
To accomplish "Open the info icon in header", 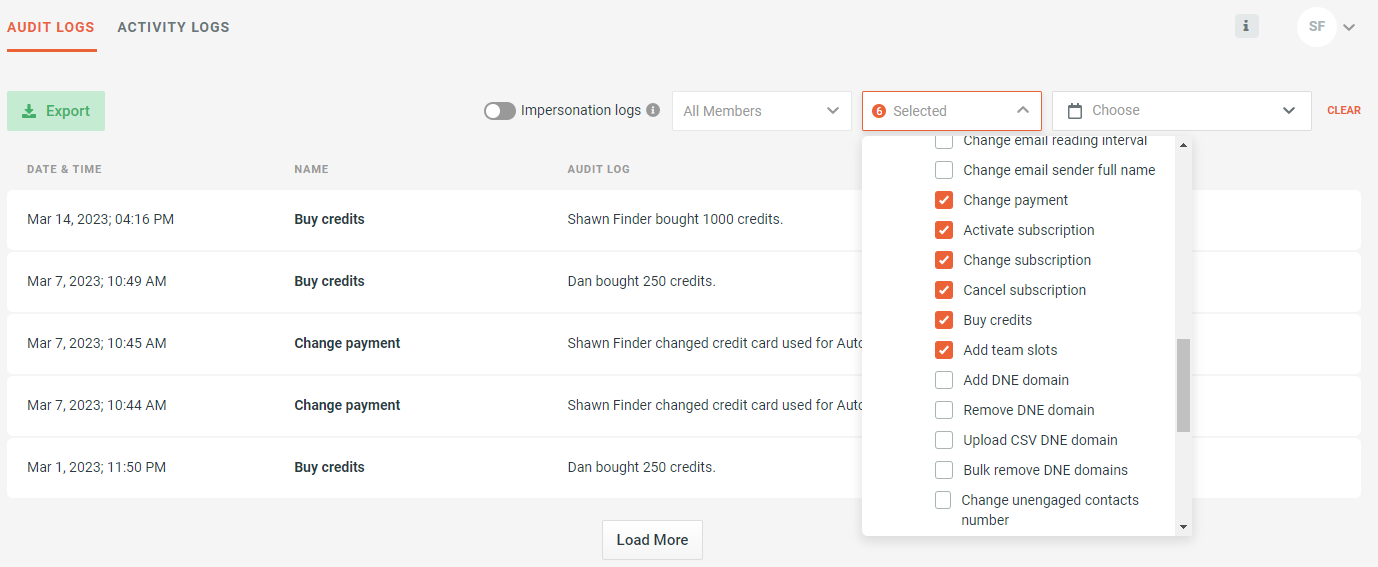I will [1246, 27].
